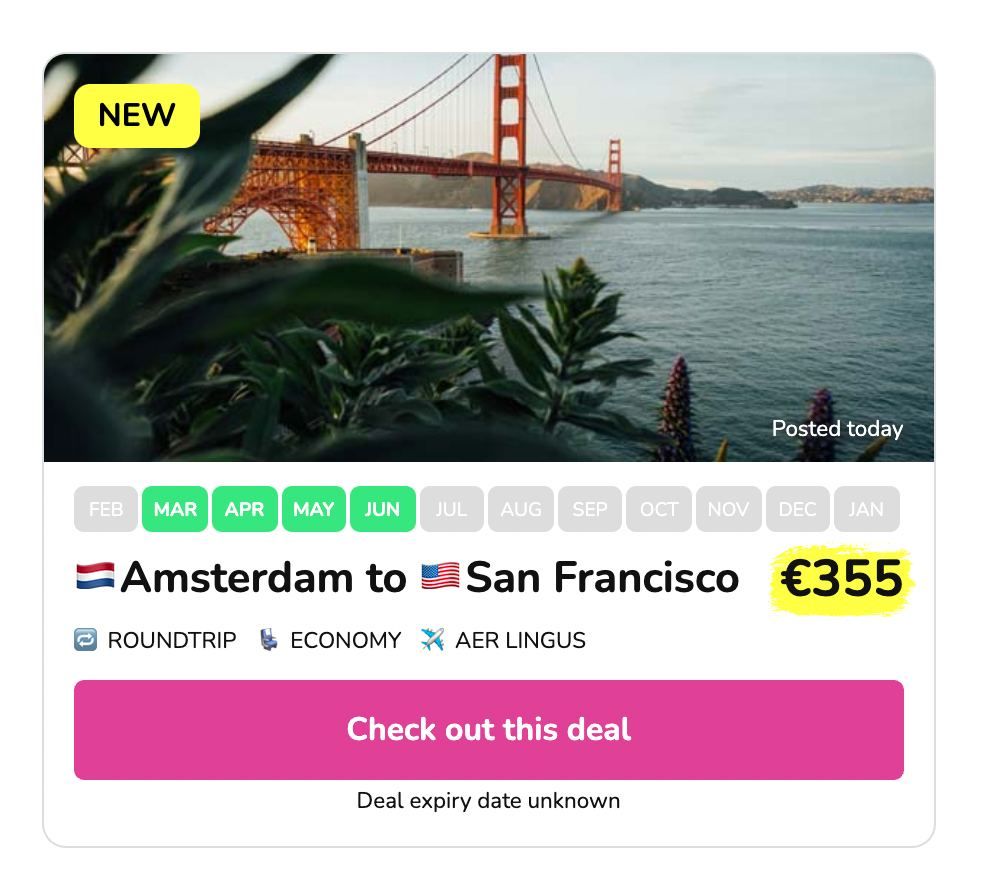
Task: Click the Amsterdam to San Francisco title
Action: pos(407,577)
